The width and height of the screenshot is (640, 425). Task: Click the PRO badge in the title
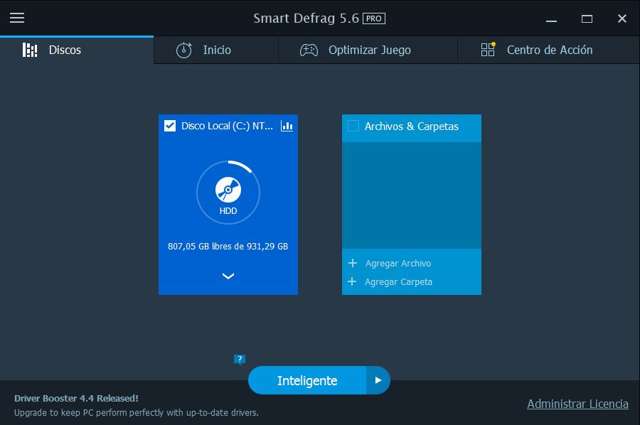374,18
